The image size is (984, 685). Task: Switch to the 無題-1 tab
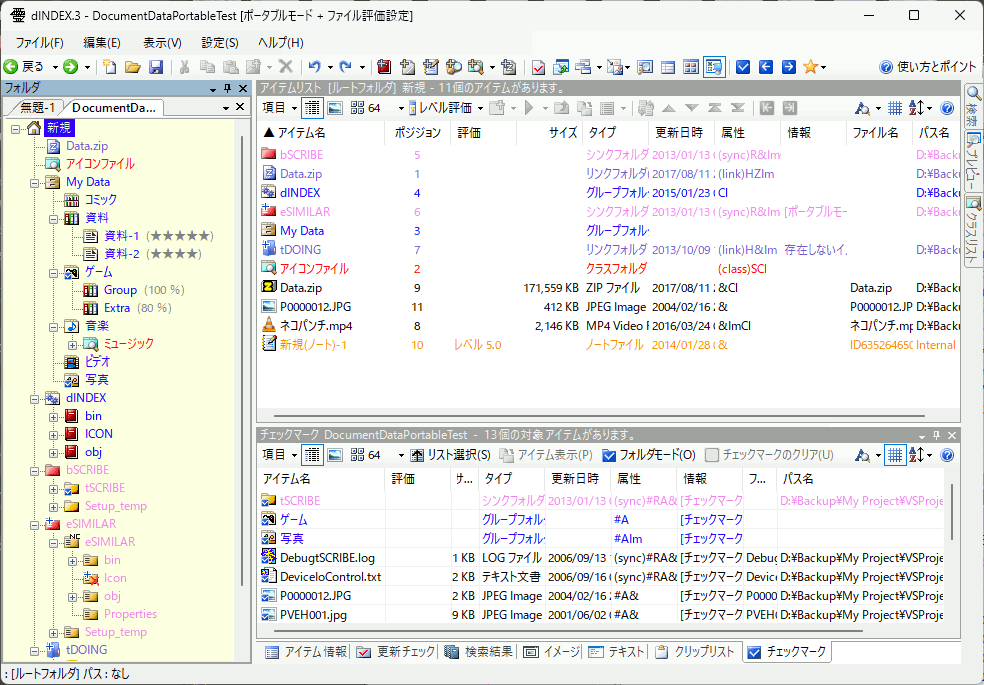pos(37,107)
